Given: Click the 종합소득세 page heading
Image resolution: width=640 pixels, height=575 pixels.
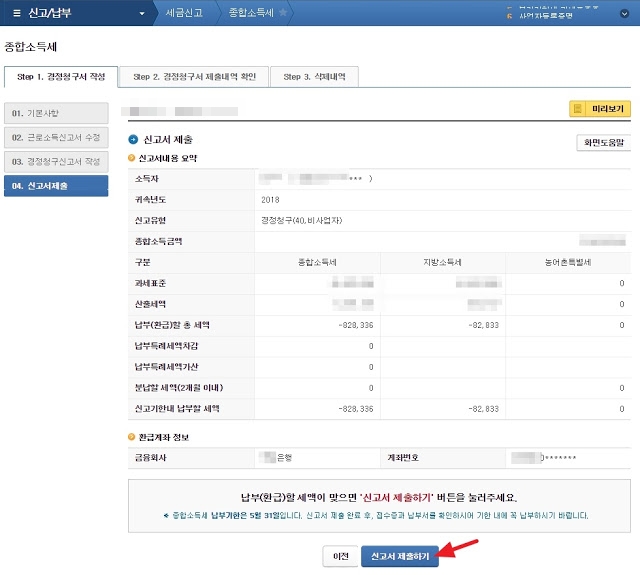Looking at the screenshot, I should pos(31,47).
